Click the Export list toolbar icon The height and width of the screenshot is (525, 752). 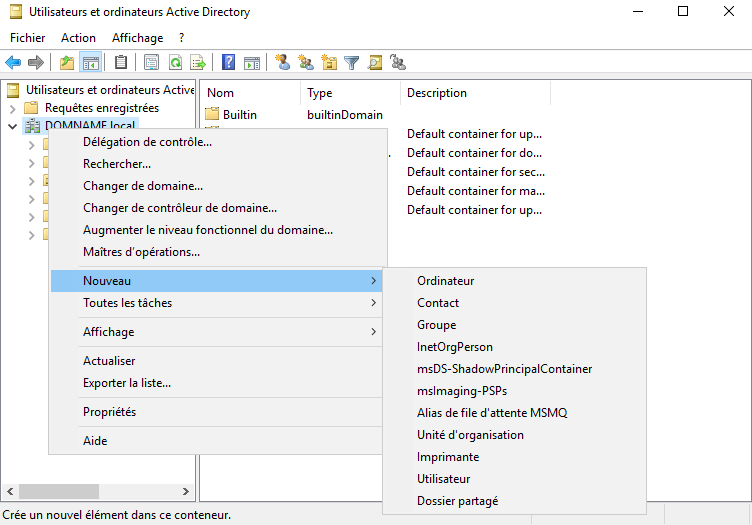tap(198, 63)
